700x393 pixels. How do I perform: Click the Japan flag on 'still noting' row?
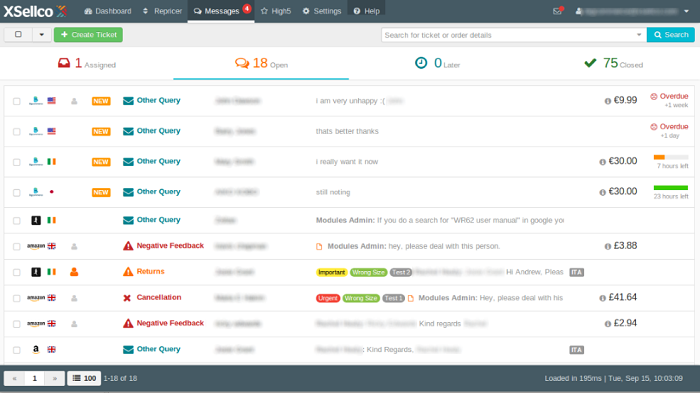pos(52,192)
